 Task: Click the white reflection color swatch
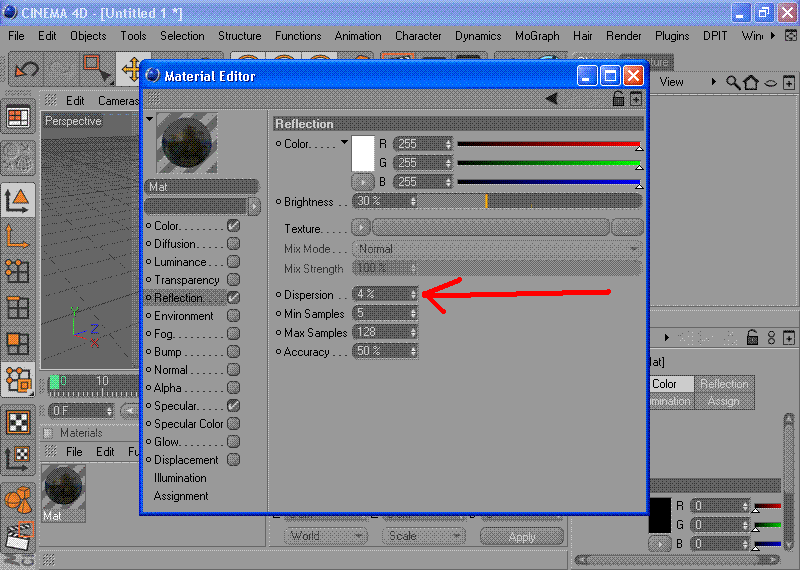(363, 153)
